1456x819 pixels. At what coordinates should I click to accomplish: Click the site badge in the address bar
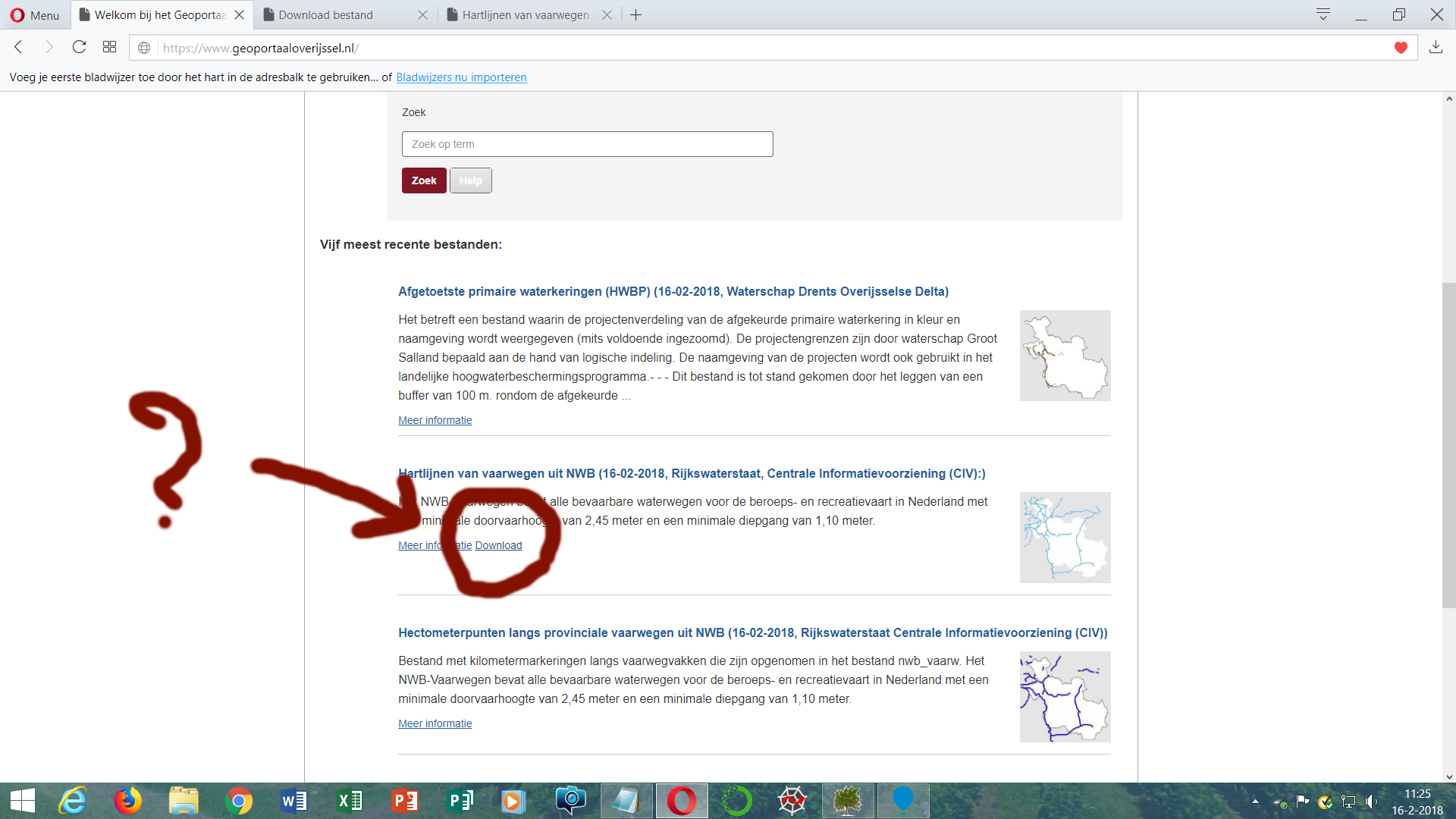click(x=143, y=47)
